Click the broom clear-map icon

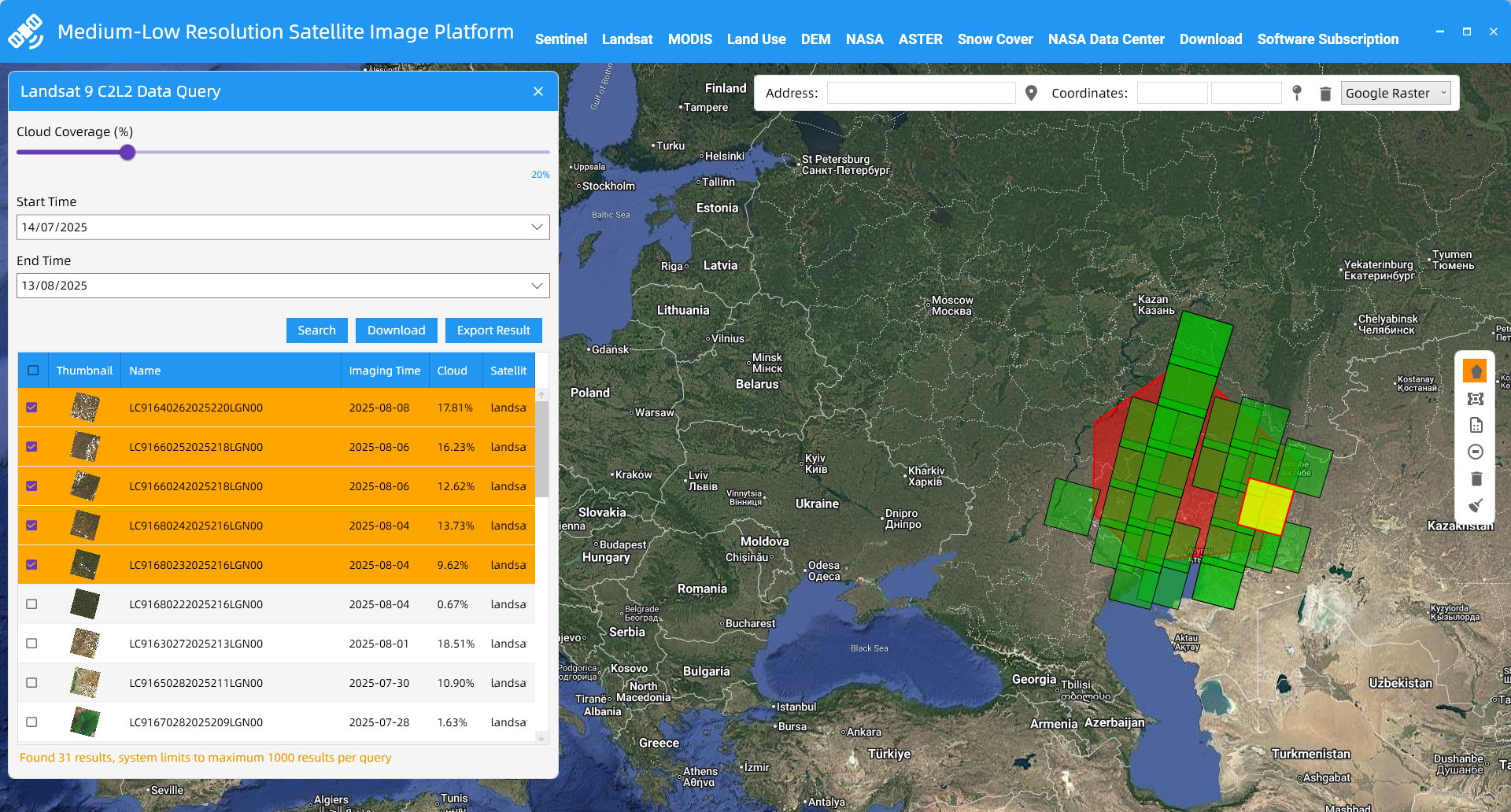[1476, 505]
